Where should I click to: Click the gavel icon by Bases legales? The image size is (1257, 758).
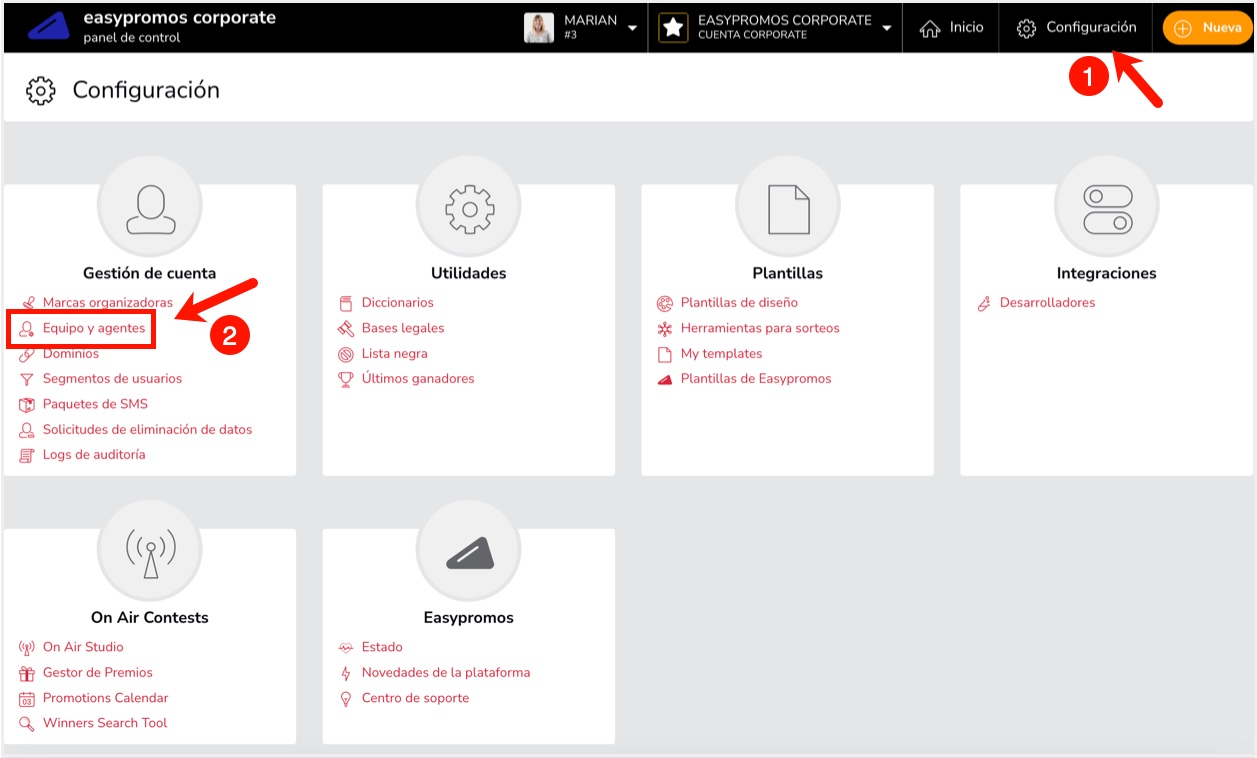[346, 328]
